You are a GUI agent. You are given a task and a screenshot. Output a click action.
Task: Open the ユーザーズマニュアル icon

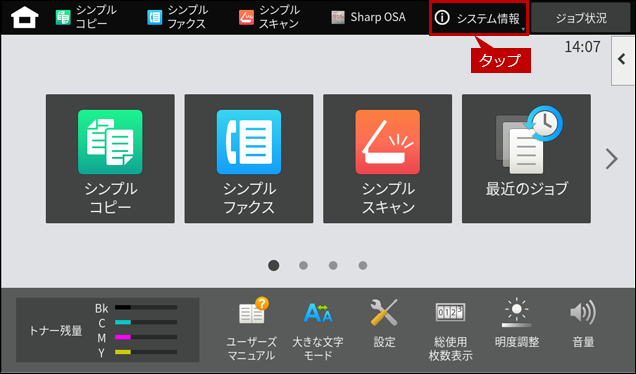click(251, 330)
